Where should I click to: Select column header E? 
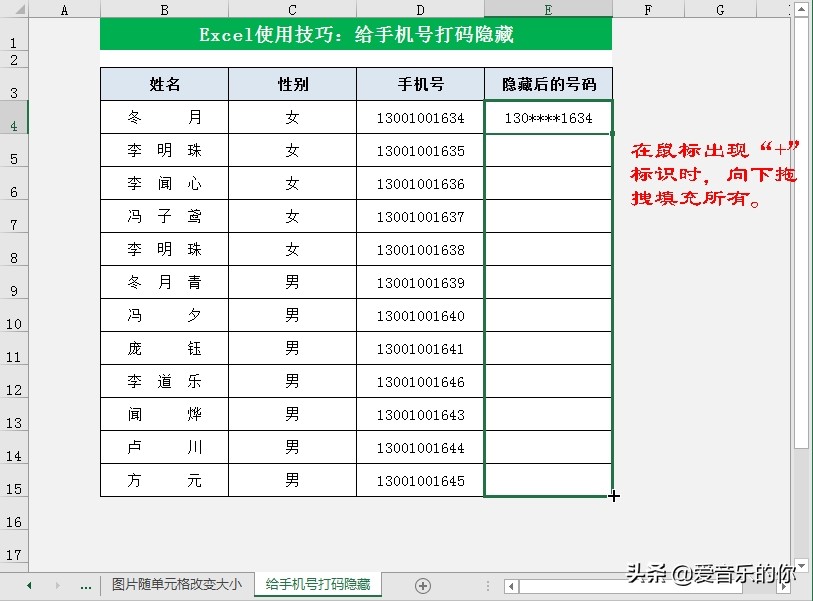point(547,9)
